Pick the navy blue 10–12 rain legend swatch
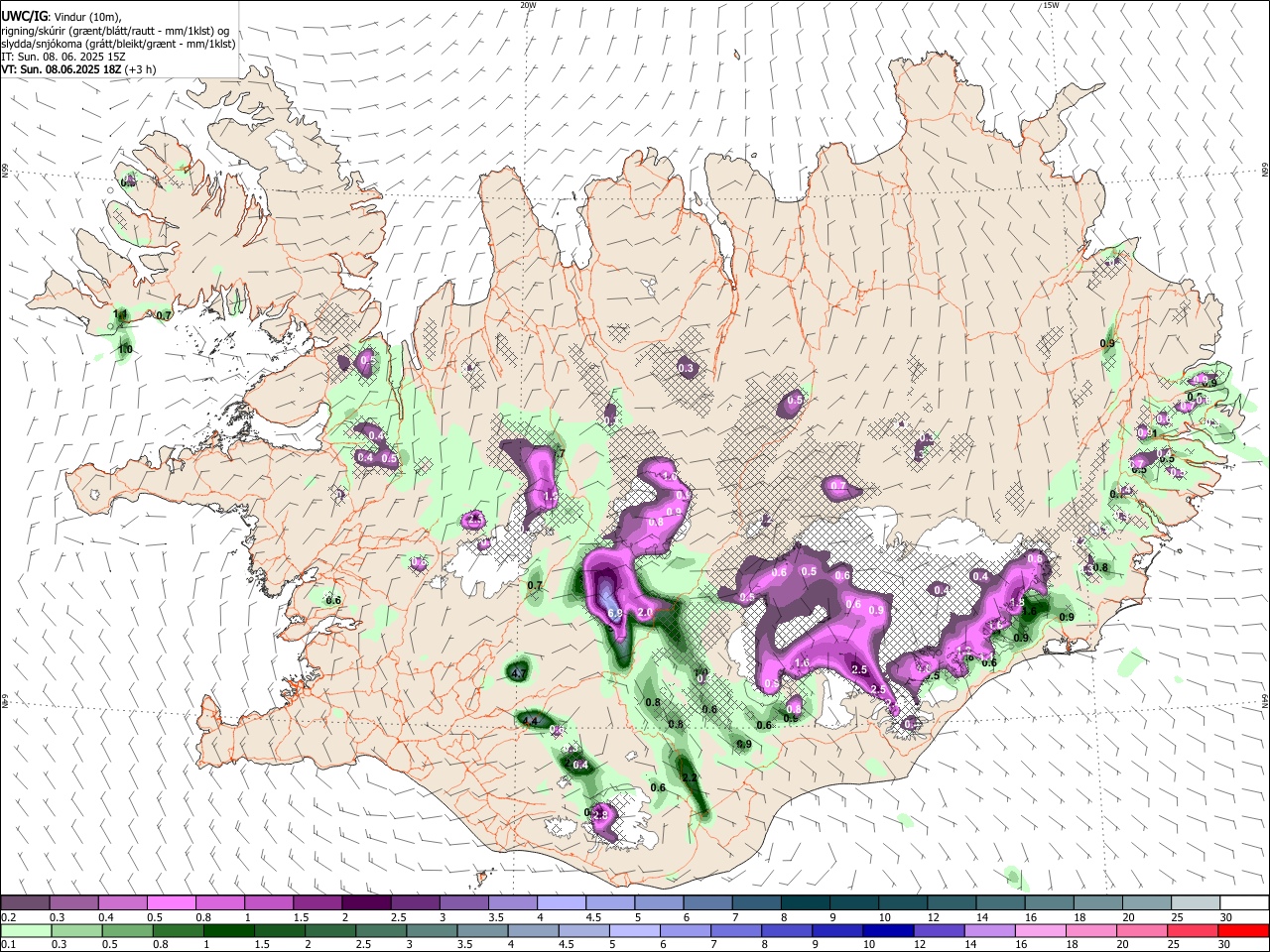The height and width of the screenshot is (952, 1270). 888,930
